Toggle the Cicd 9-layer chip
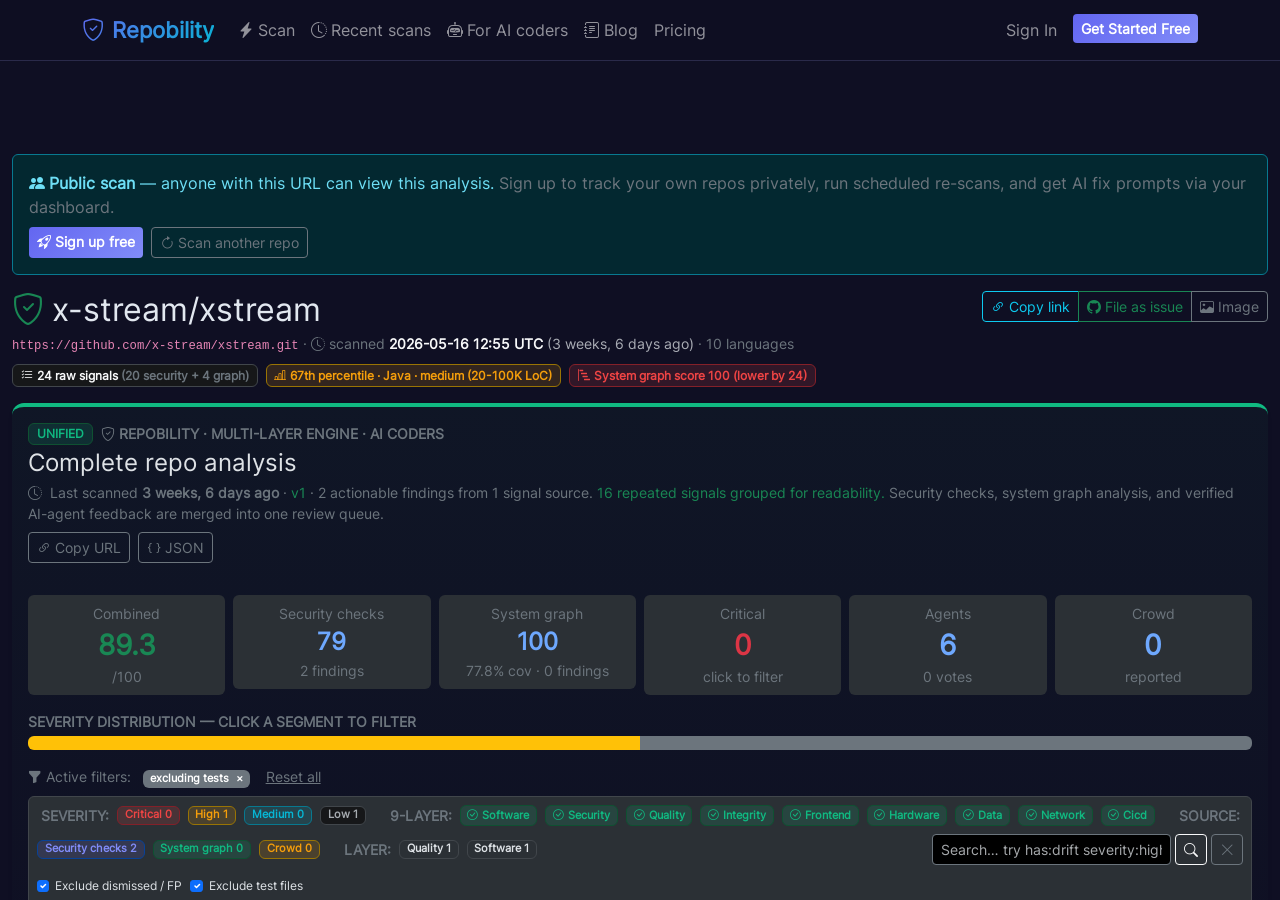 (1128, 815)
